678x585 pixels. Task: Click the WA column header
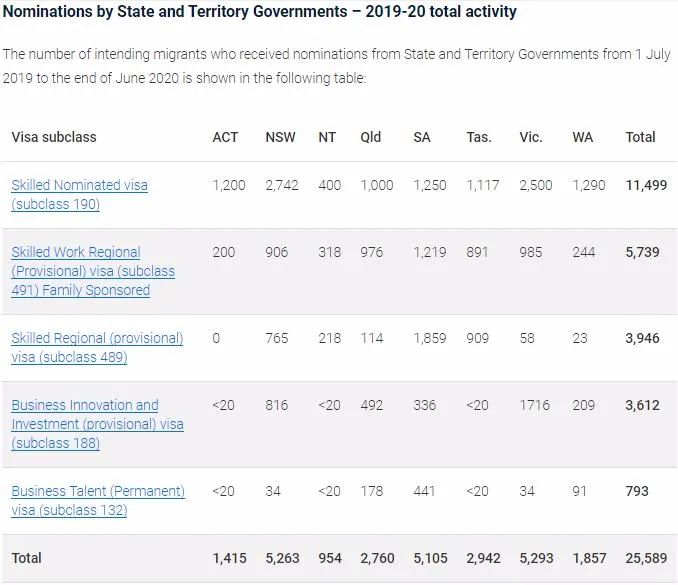tap(582, 137)
